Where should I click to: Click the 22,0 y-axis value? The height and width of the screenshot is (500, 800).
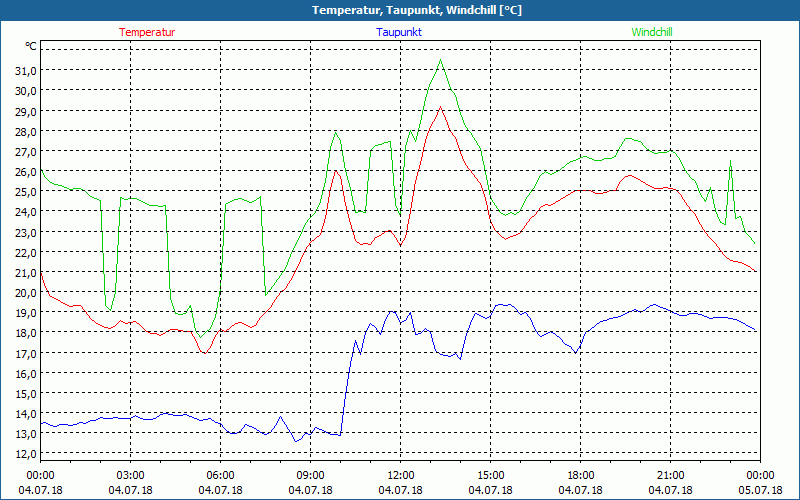point(26,253)
